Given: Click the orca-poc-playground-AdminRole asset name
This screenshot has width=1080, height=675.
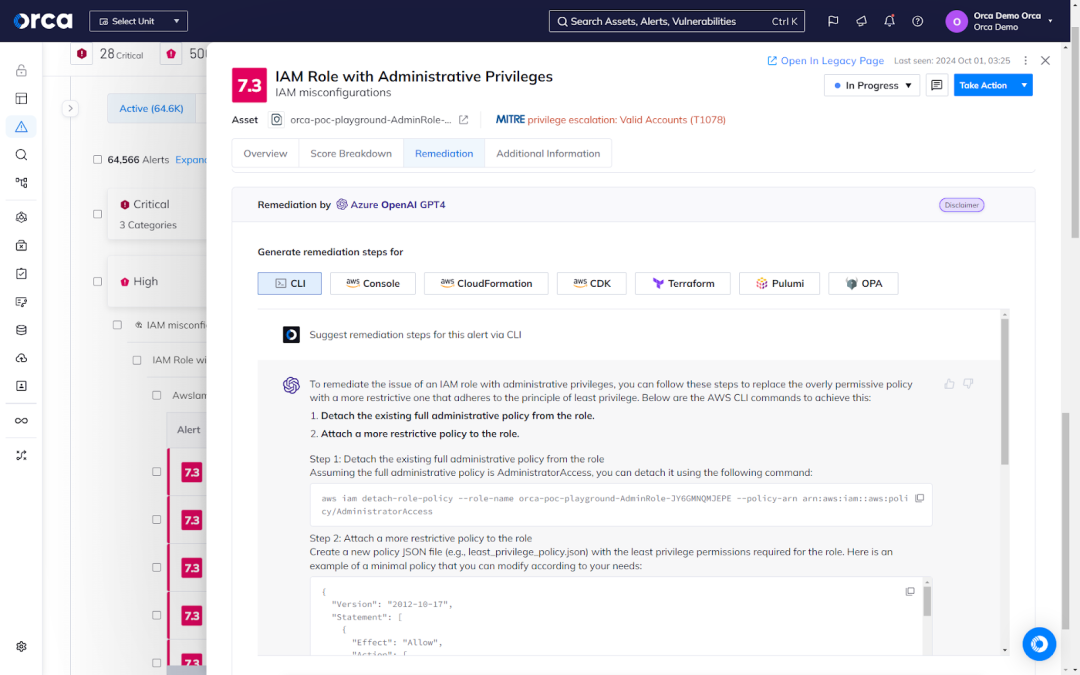Looking at the screenshot, I should 371,120.
